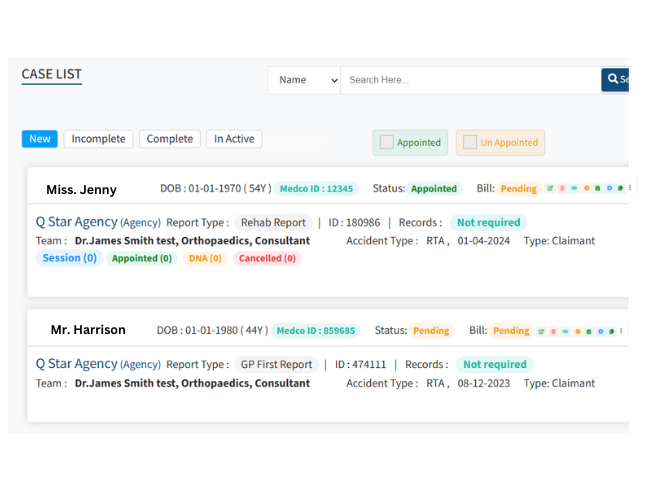Click the blue Session (0) badge

pos(69,258)
